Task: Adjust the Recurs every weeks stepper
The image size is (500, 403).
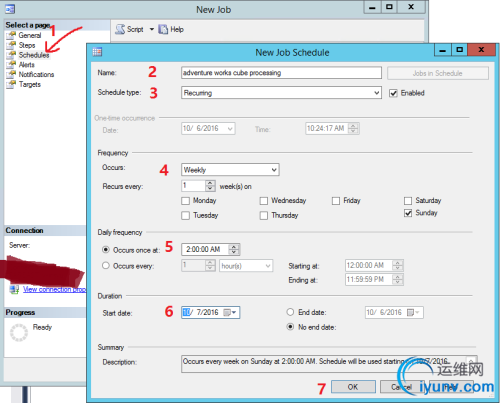Action: pos(210,186)
